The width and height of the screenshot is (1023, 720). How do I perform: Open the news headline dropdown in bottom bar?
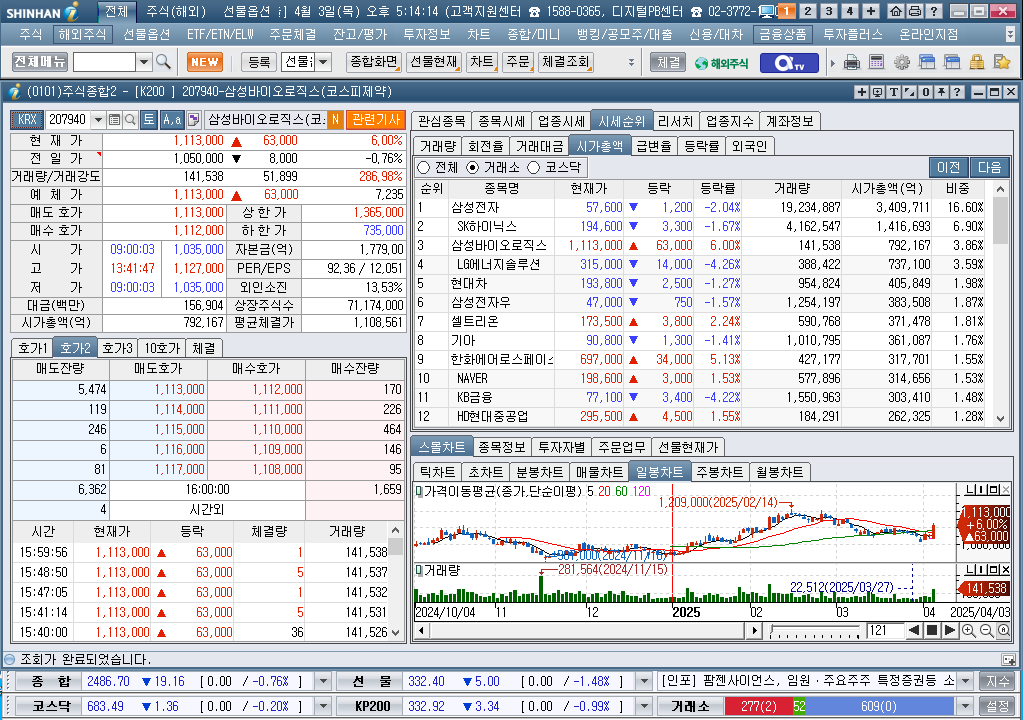pos(966,682)
